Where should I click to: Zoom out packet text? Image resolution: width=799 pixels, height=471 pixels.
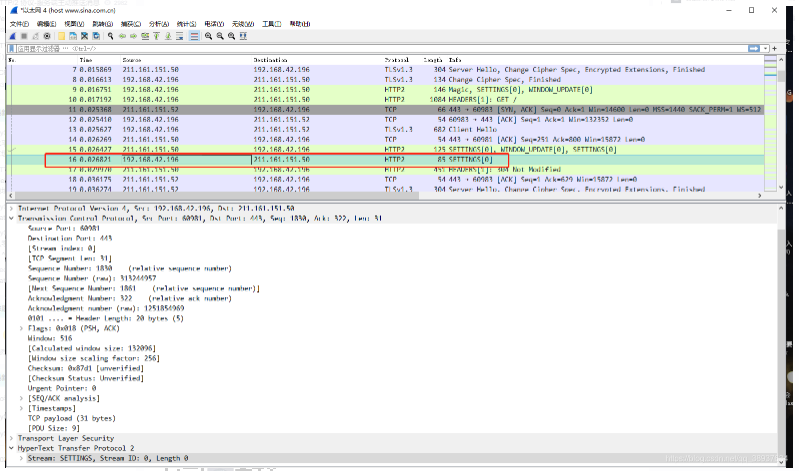pyautogui.click(x=220, y=36)
